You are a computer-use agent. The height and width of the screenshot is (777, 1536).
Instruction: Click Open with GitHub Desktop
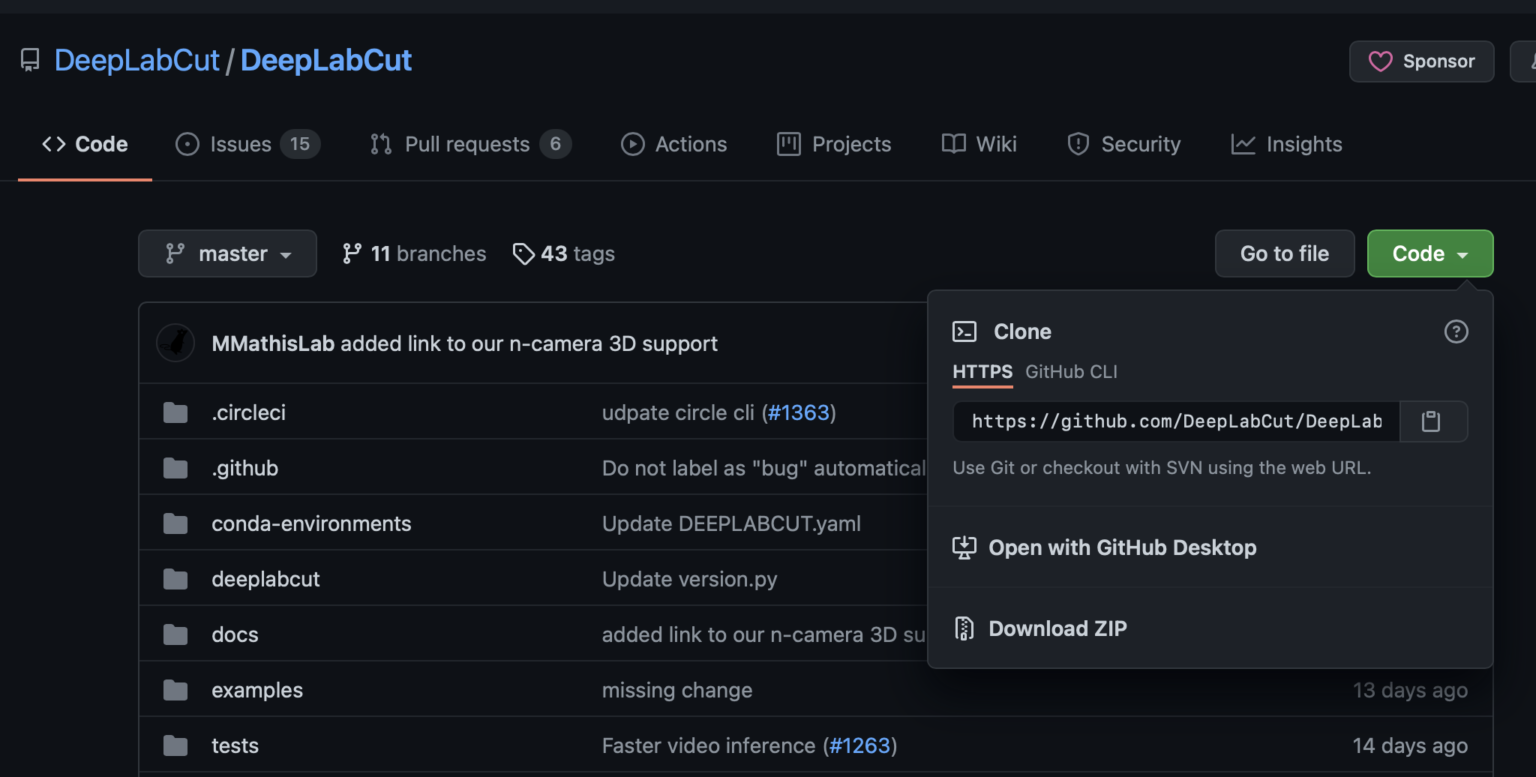(x=1122, y=547)
